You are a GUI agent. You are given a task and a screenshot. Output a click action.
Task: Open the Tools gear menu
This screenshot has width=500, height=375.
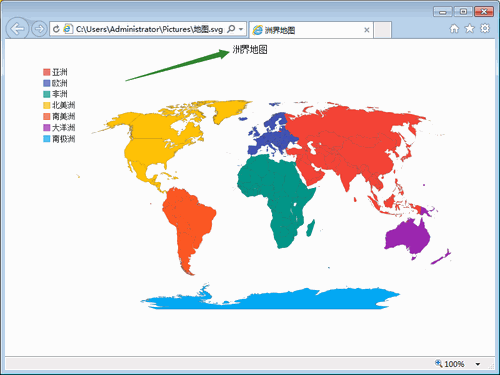(485, 29)
